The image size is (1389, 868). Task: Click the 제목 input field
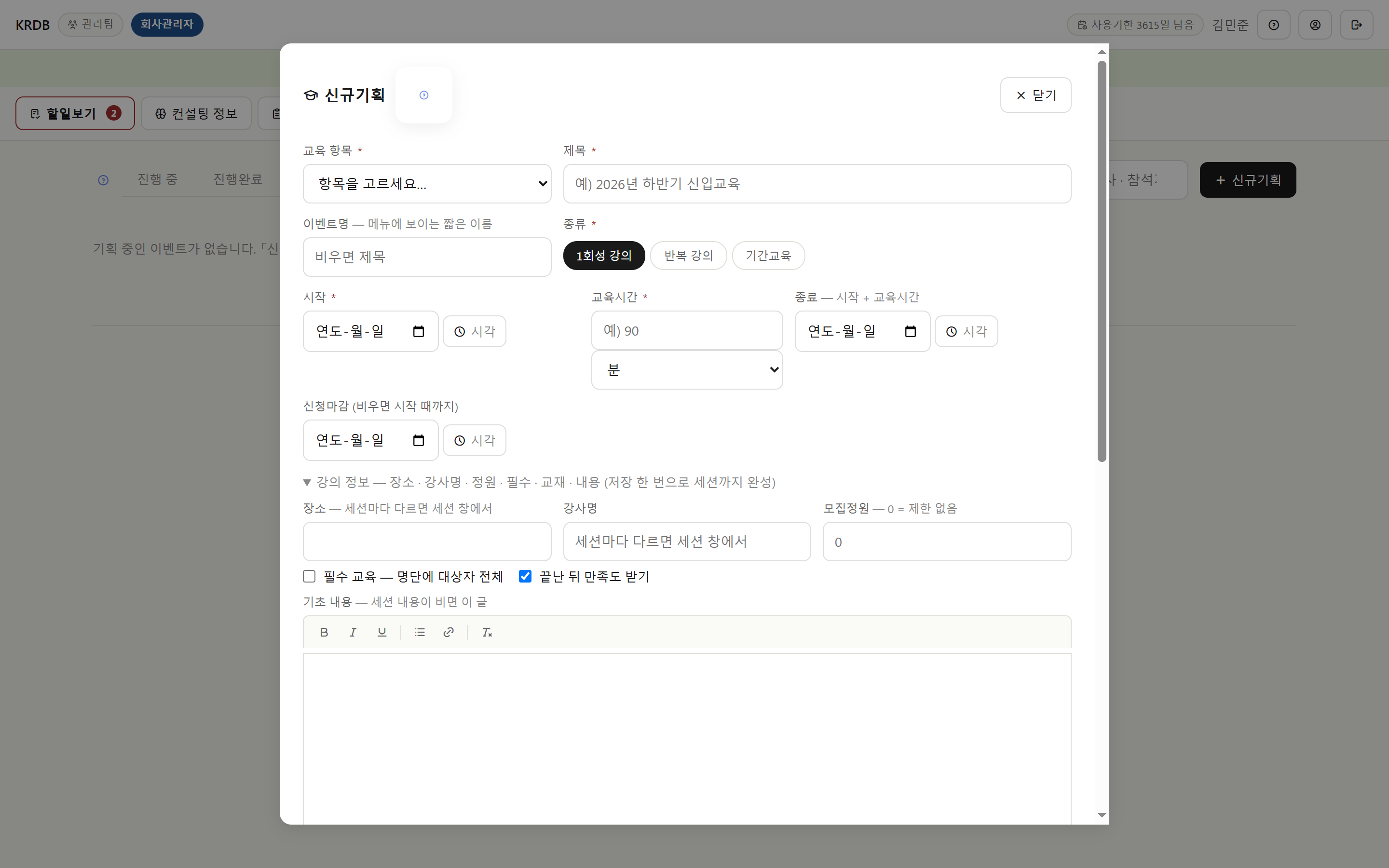tap(817, 184)
